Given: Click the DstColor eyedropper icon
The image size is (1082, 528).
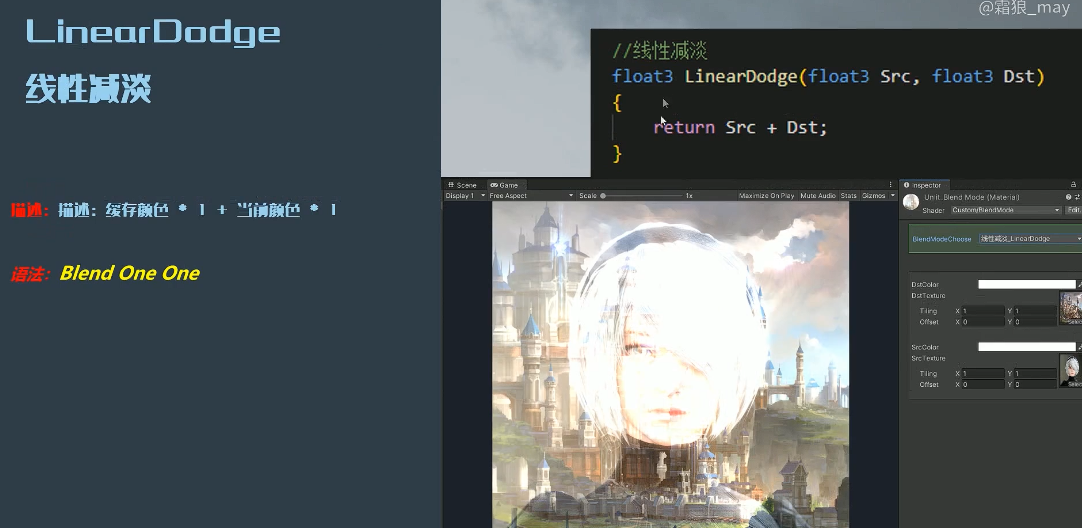Looking at the screenshot, I should 1079,284.
